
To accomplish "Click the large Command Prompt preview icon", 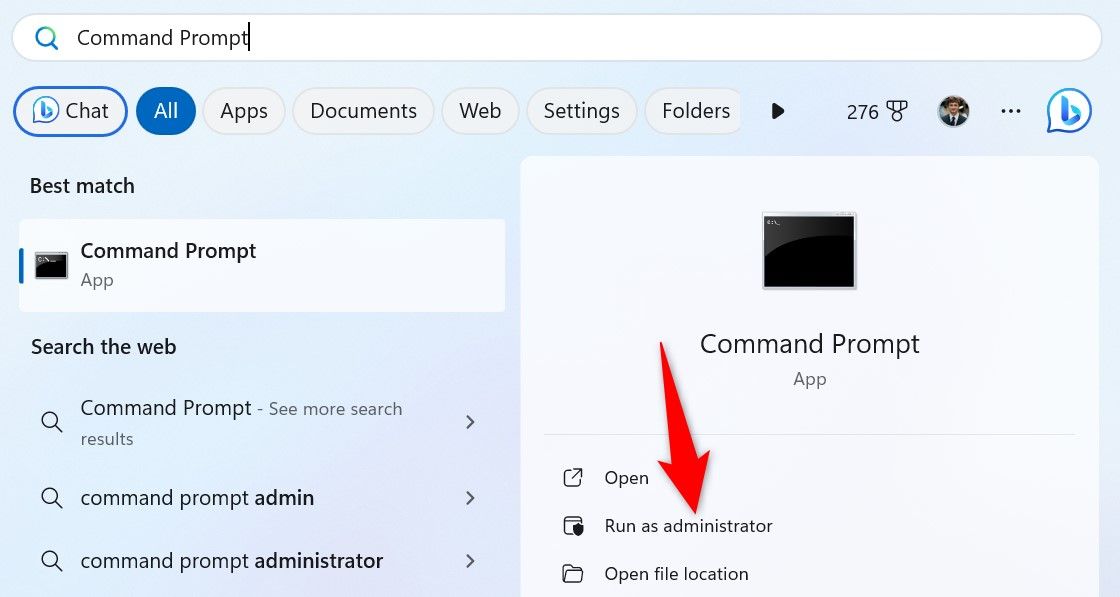I will tap(809, 251).
